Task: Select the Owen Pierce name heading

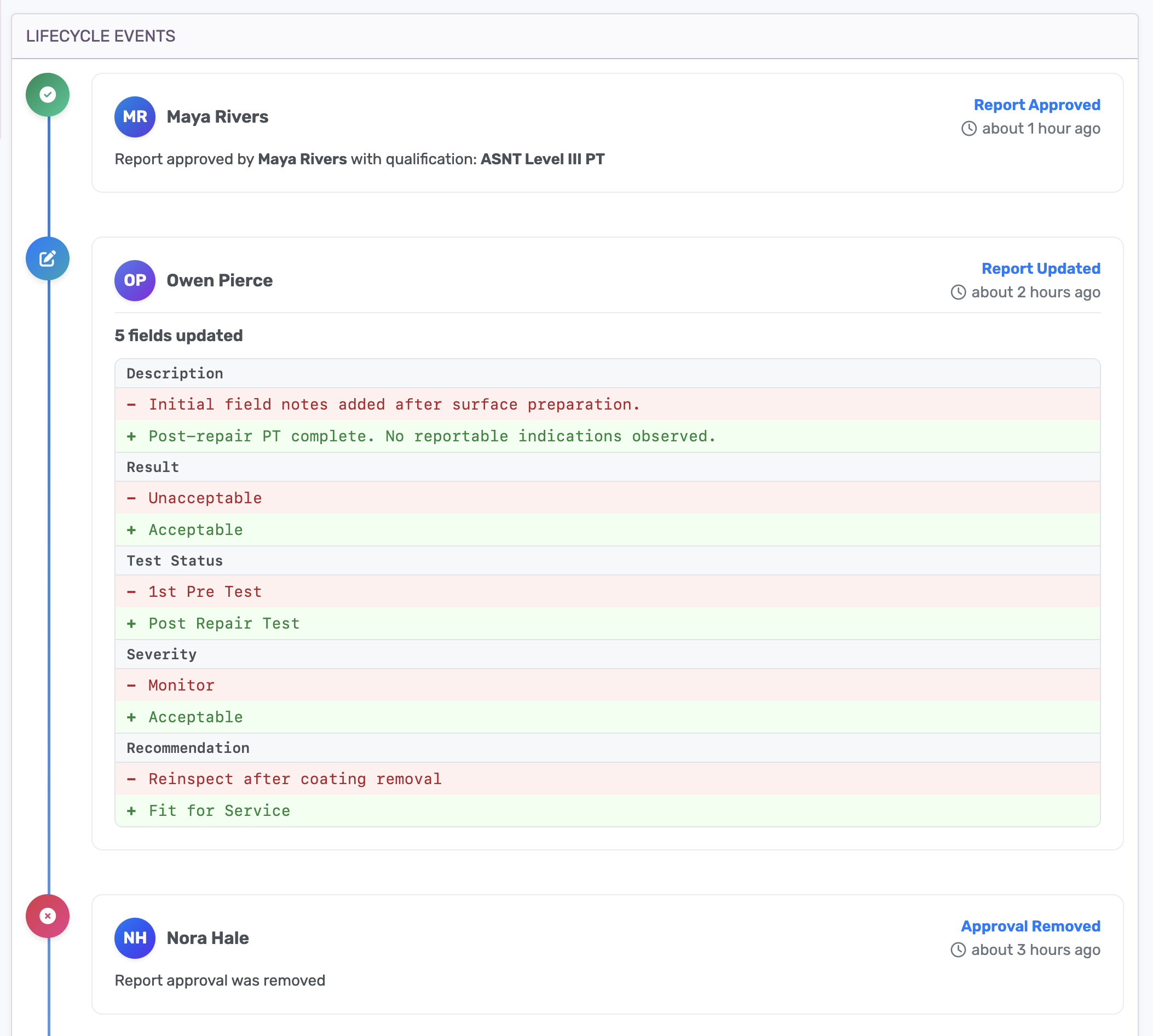Action: [220, 281]
